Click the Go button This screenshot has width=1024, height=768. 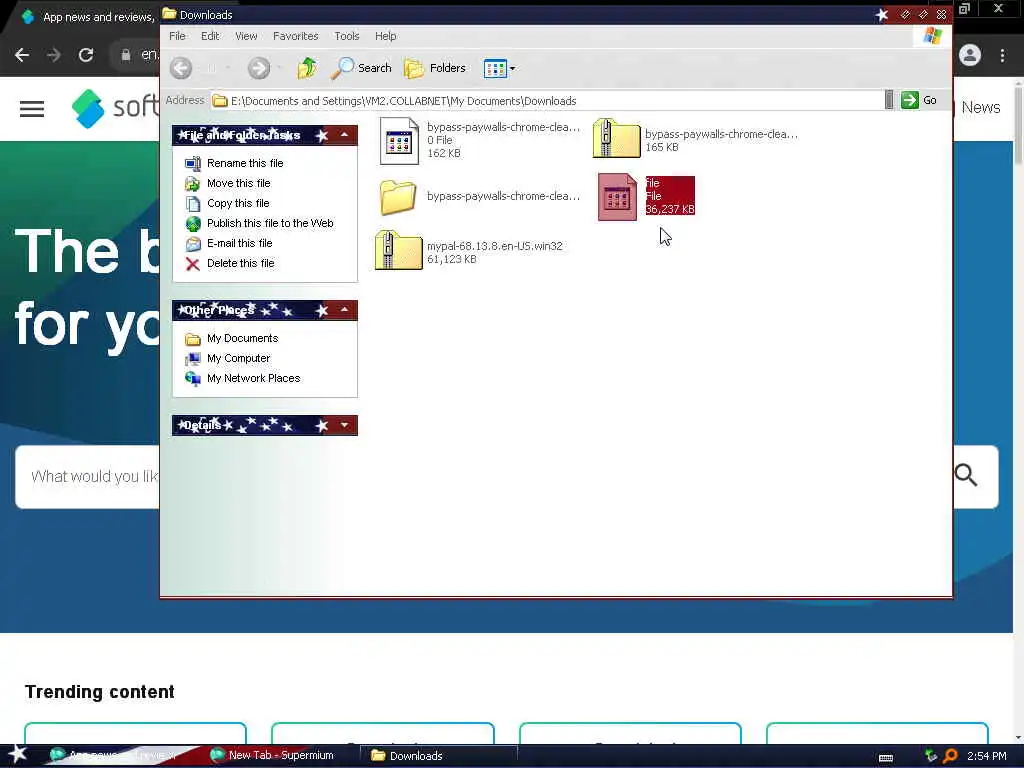(919, 100)
